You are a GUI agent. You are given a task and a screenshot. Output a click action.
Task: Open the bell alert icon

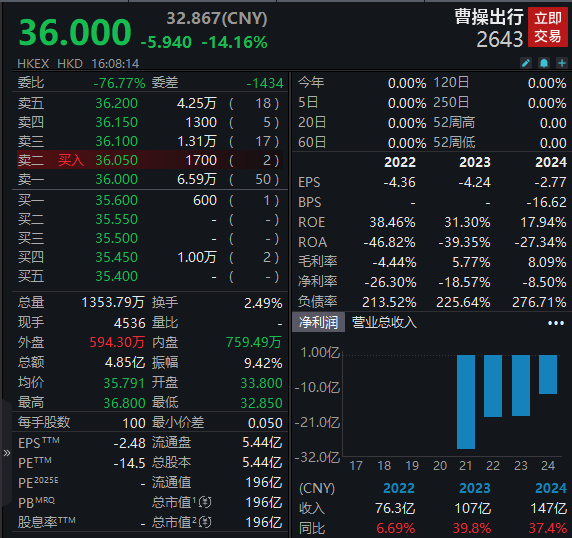coord(544,63)
